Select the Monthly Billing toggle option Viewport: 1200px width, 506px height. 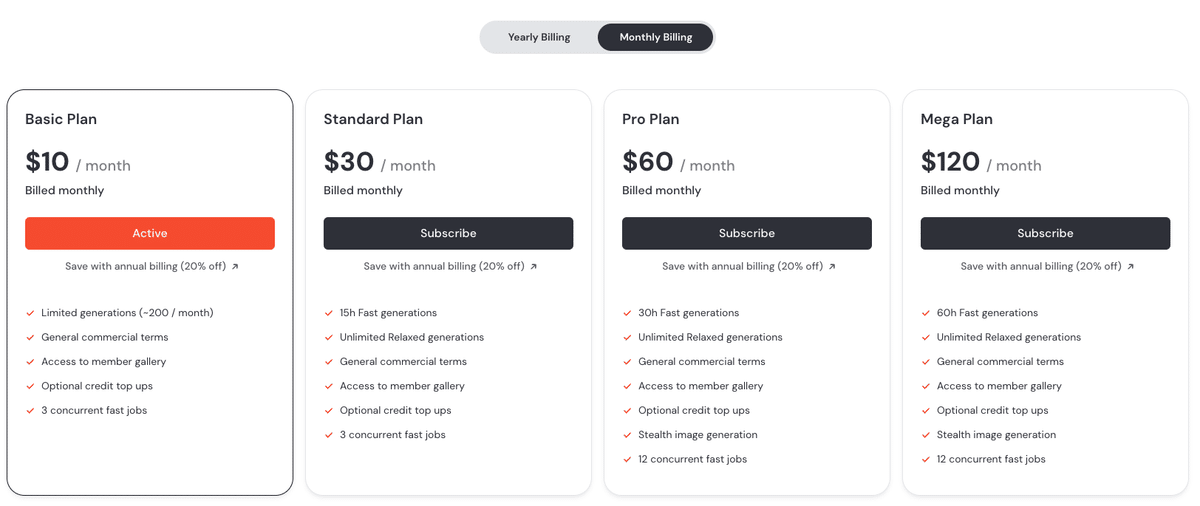(x=655, y=38)
